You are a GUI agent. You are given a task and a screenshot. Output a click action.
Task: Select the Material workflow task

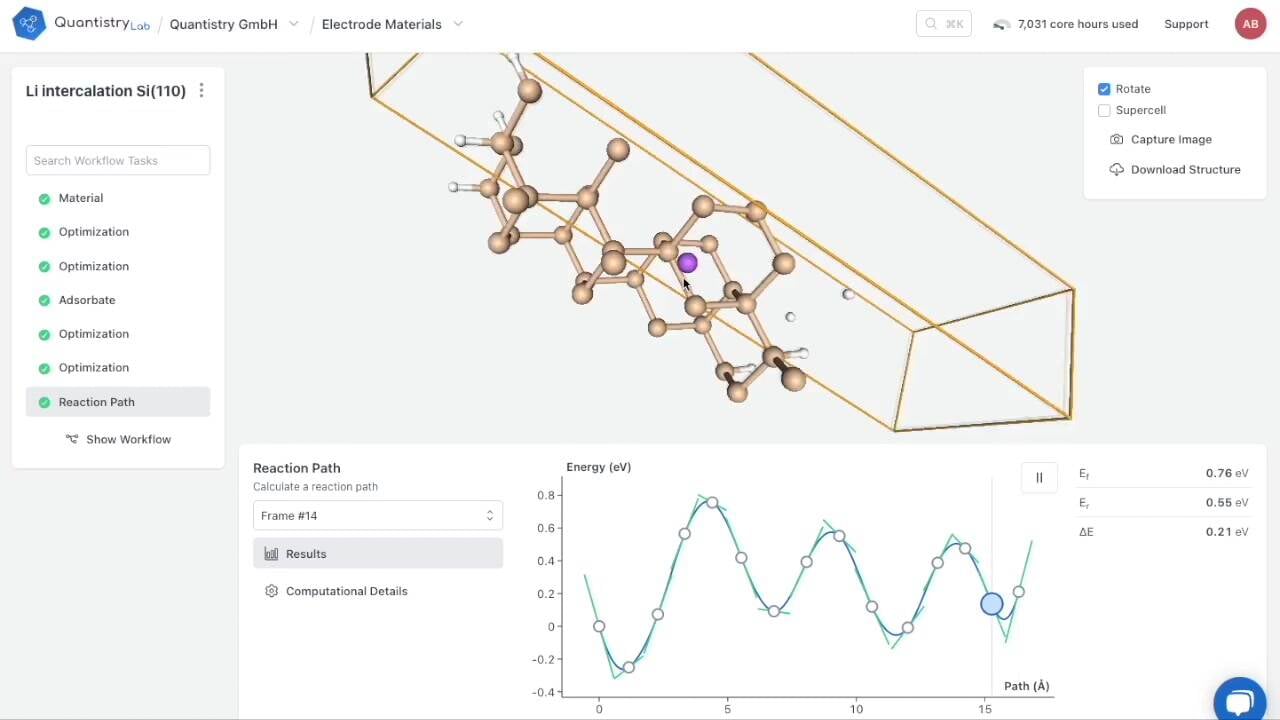coord(118,198)
